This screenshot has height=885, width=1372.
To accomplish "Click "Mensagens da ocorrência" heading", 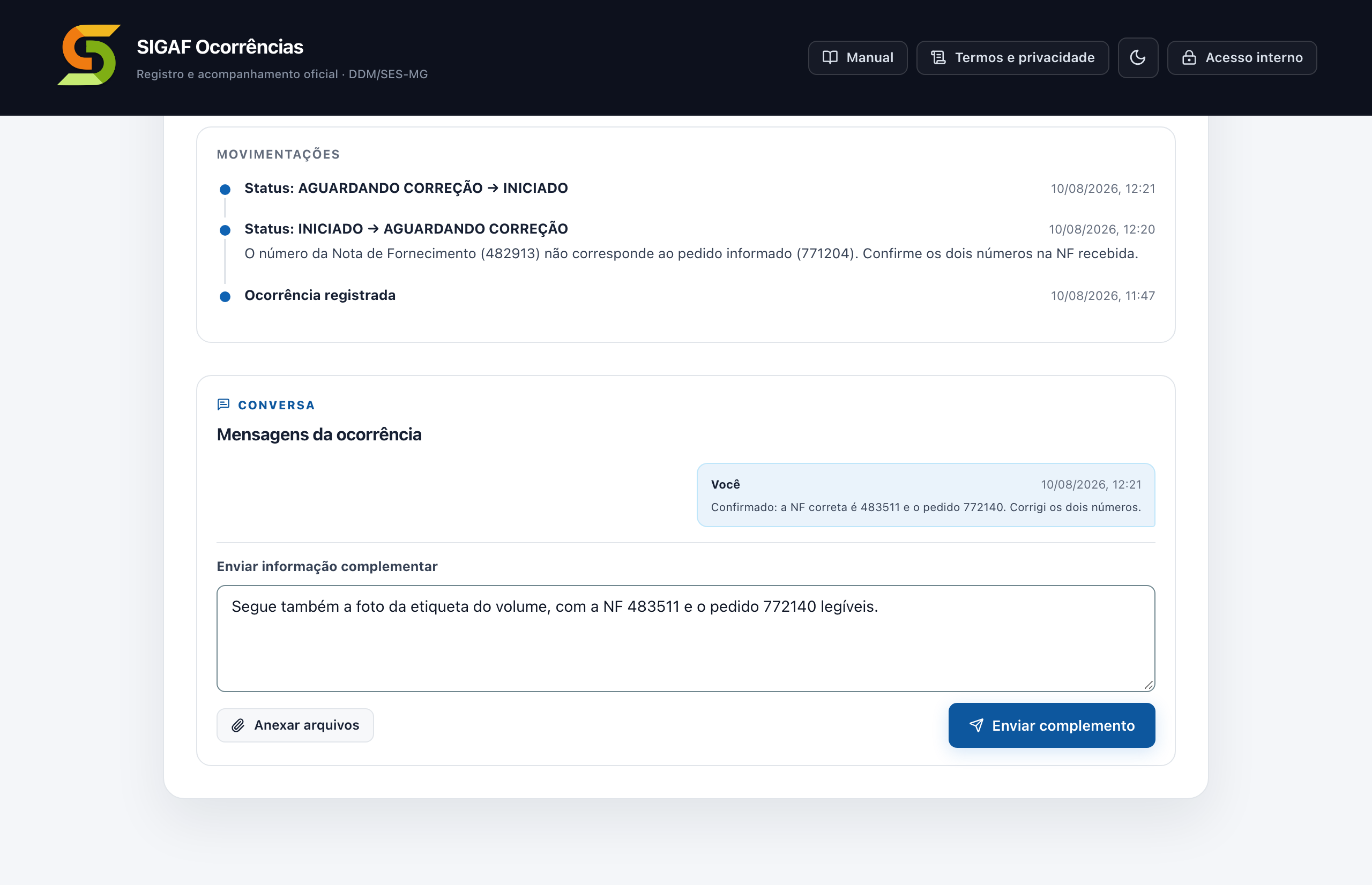I will (x=319, y=434).
